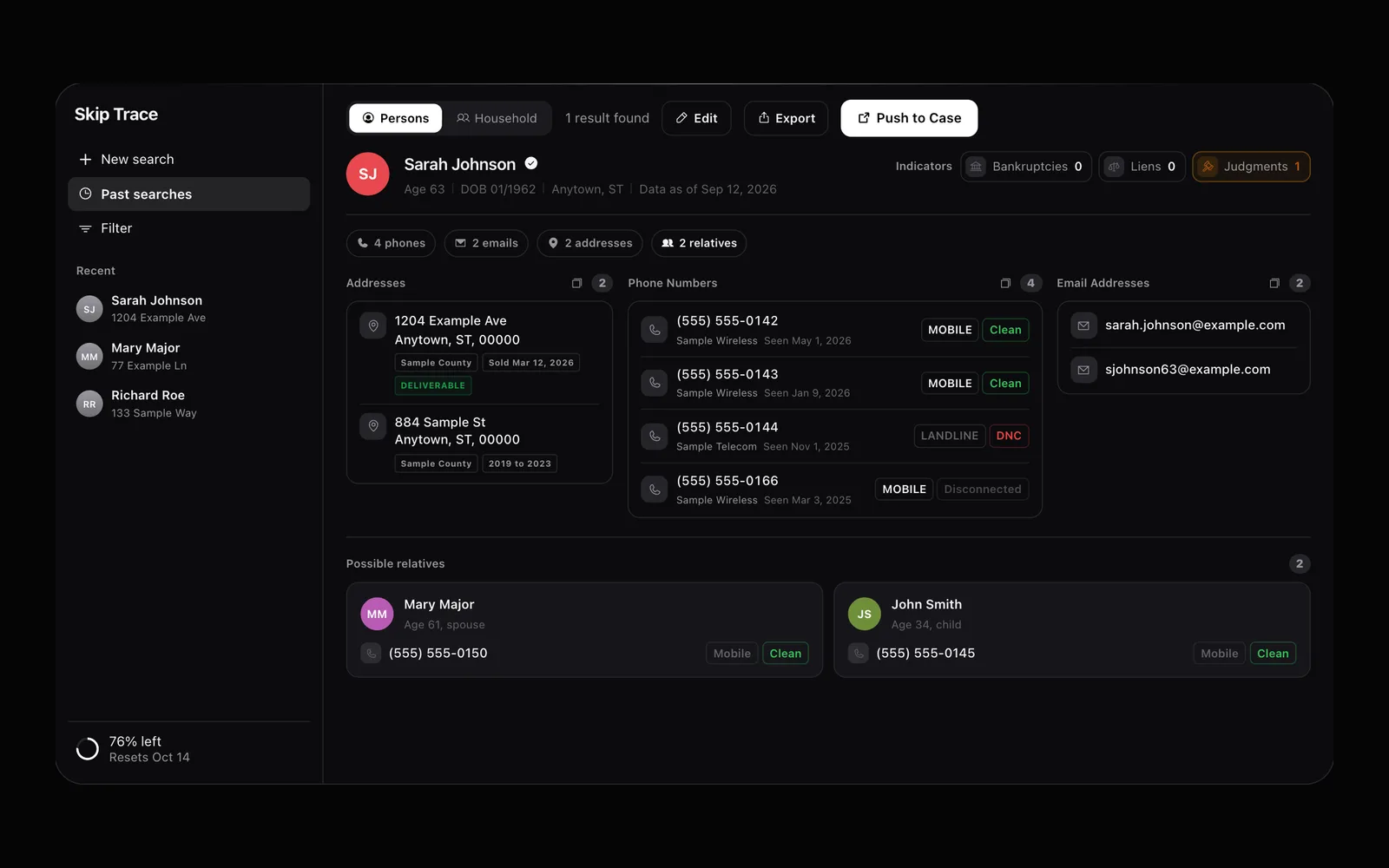Click relative phone number (555) 555-0150
This screenshot has height=868, width=1389.
[438, 653]
